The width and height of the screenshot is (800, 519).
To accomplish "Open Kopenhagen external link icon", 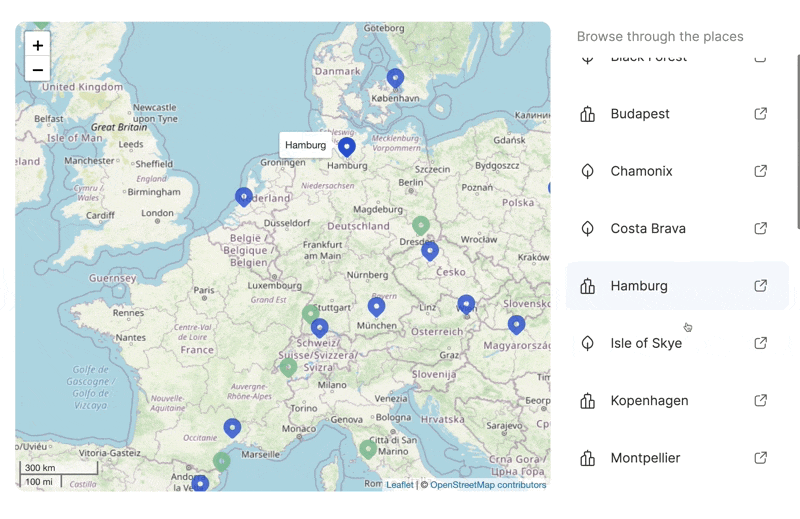I will (760, 401).
